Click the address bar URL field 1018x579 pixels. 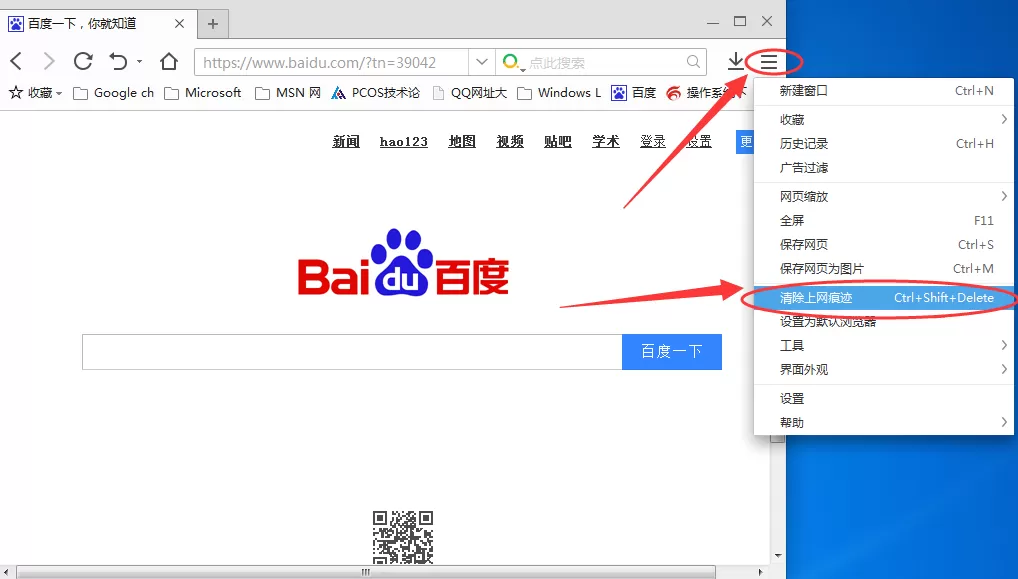point(331,62)
